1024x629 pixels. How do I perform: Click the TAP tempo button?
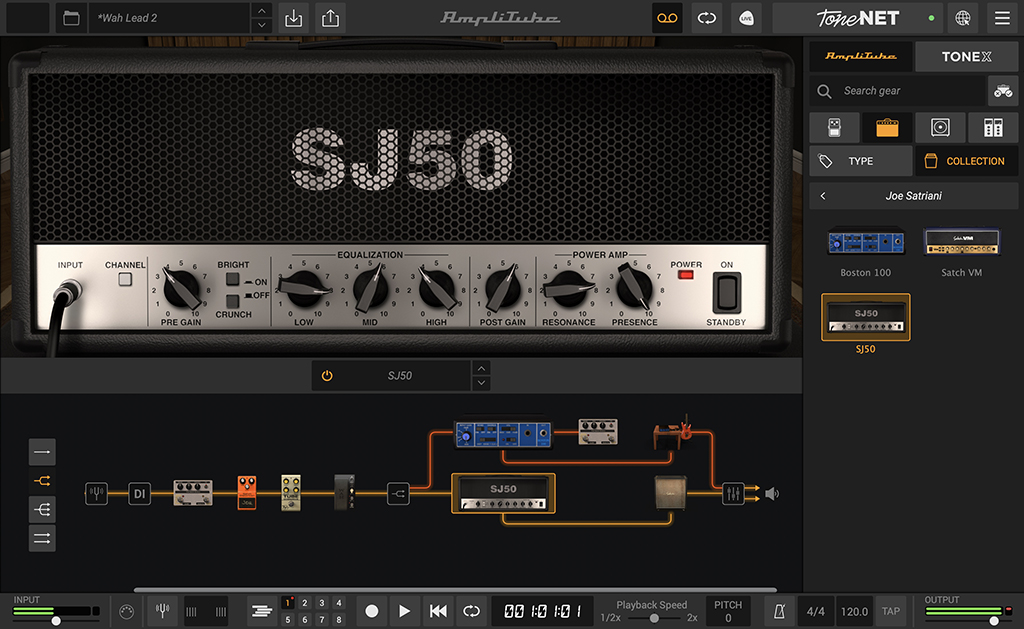890,611
